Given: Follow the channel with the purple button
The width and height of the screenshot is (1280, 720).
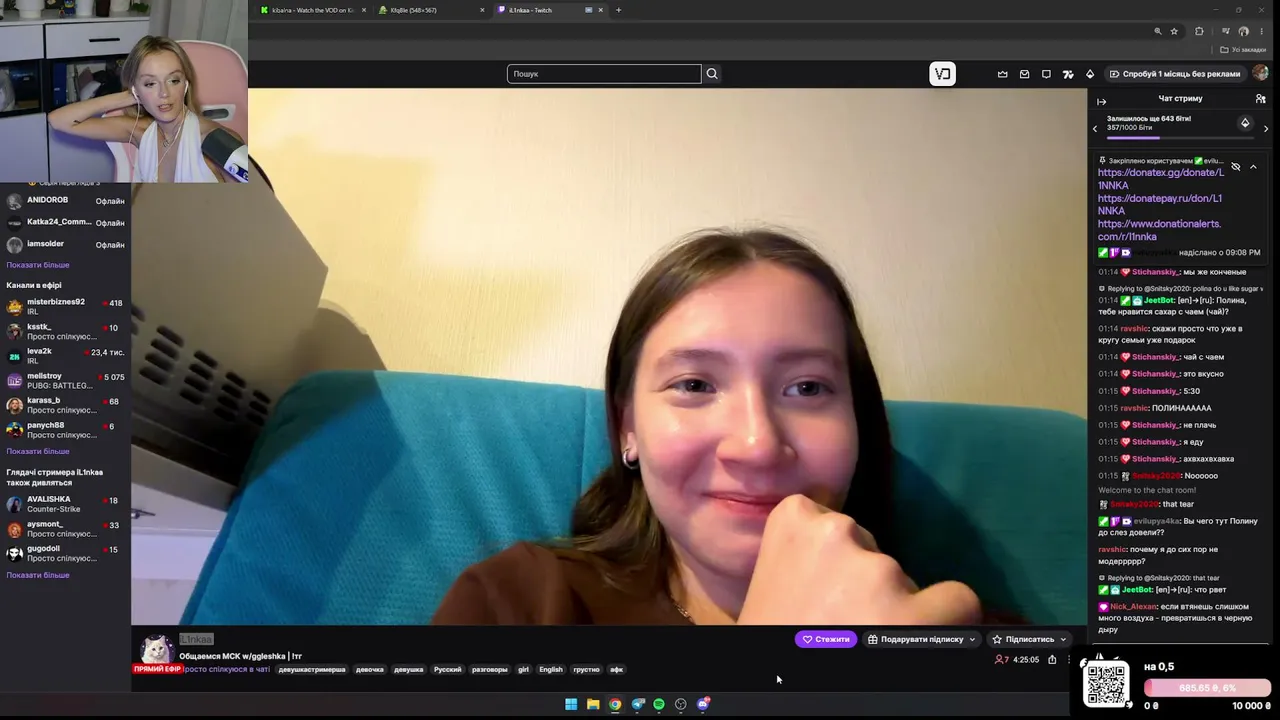Looking at the screenshot, I should point(826,639).
